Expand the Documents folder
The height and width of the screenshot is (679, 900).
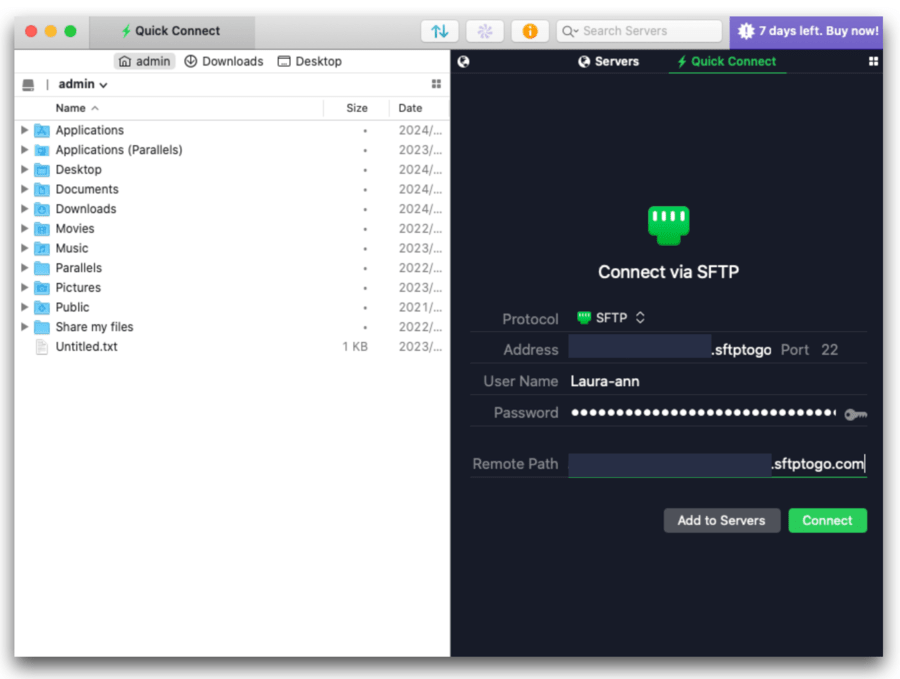pyautogui.click(x=24, y=188)
